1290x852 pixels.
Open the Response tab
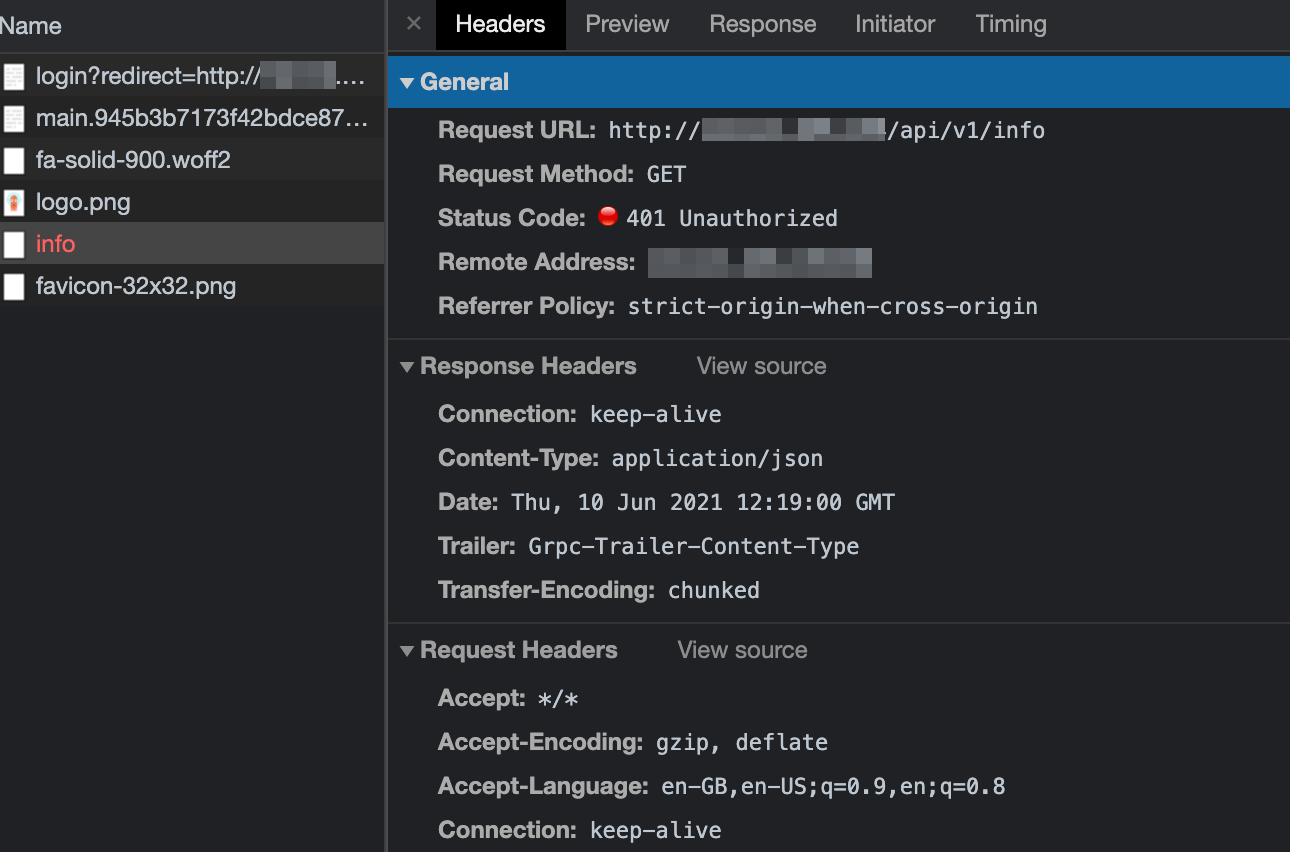[762, 24]
